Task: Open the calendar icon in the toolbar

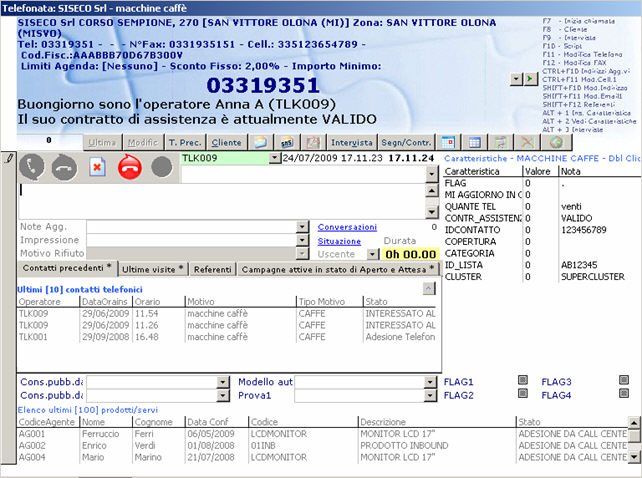Action: tap(449, 143)
